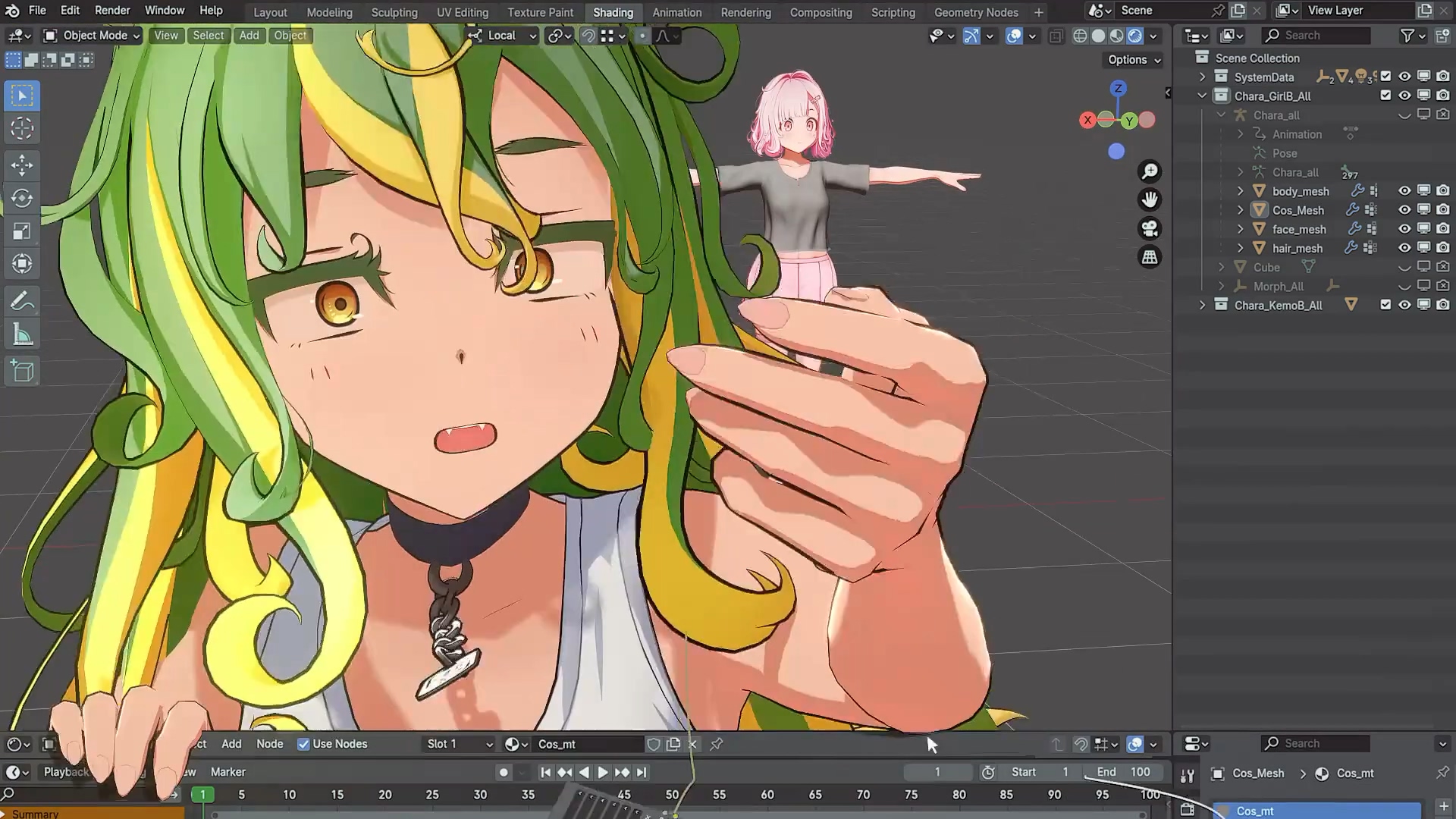Select the Scale tool
Screen dimensions: 1456x819
(21, 231)
